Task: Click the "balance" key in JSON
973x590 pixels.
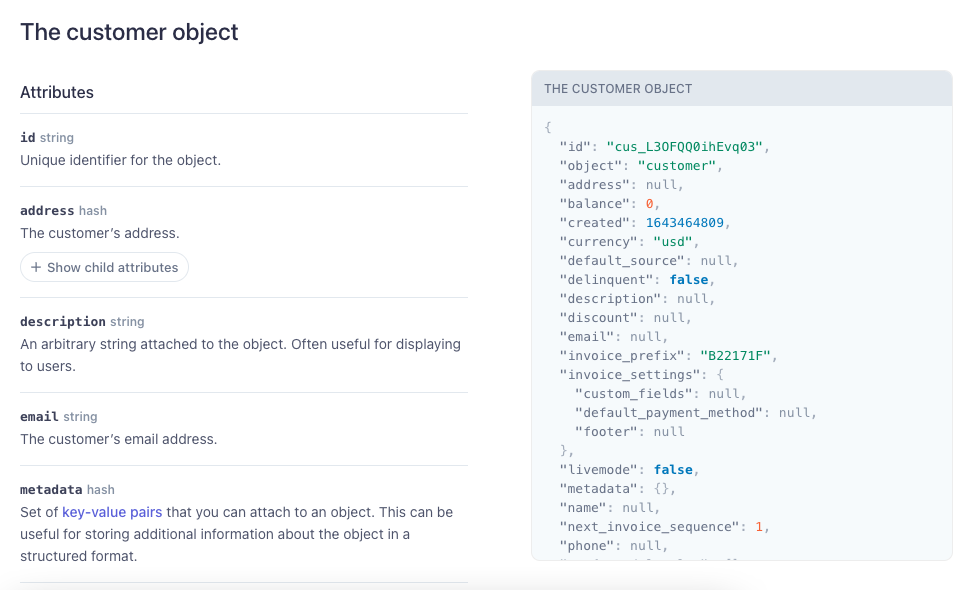Action: click(594, 204)
